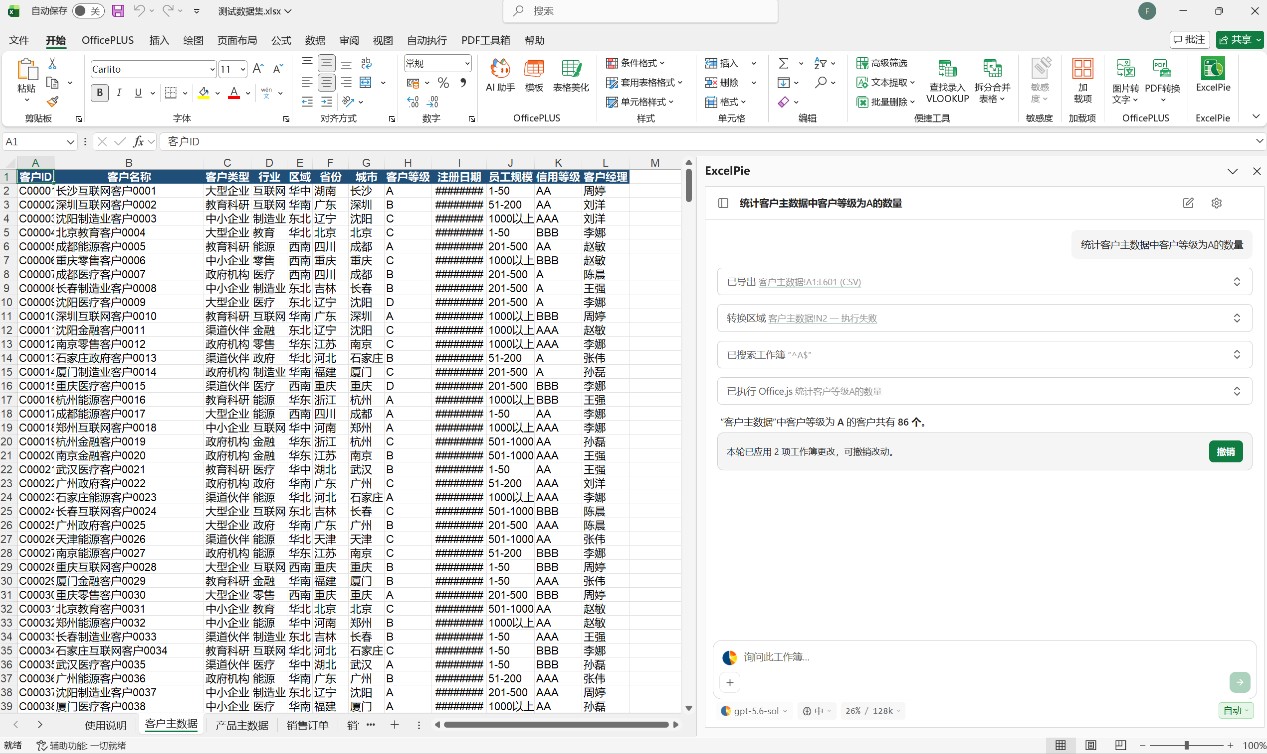Click the 套用表格格式 button
1267x754 pixels.
tap(645, 83)
